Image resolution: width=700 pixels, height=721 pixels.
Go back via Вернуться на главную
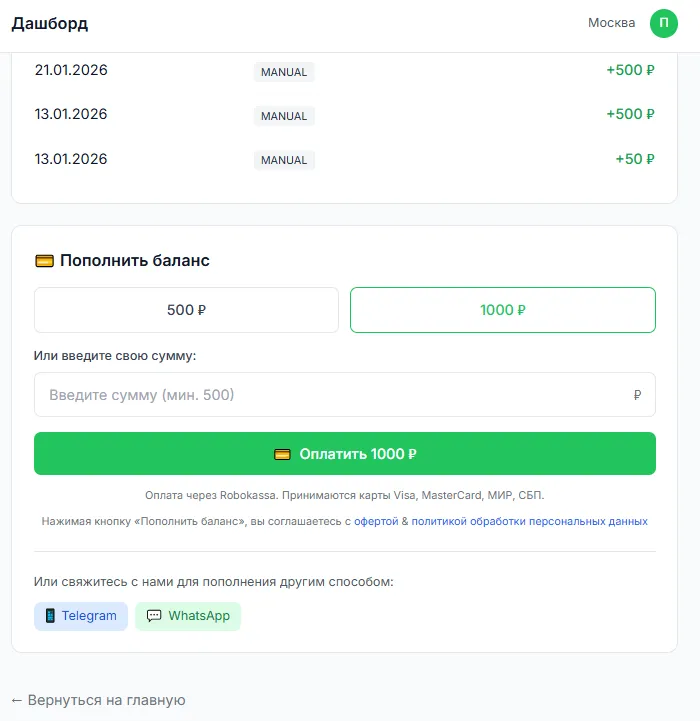98,700
